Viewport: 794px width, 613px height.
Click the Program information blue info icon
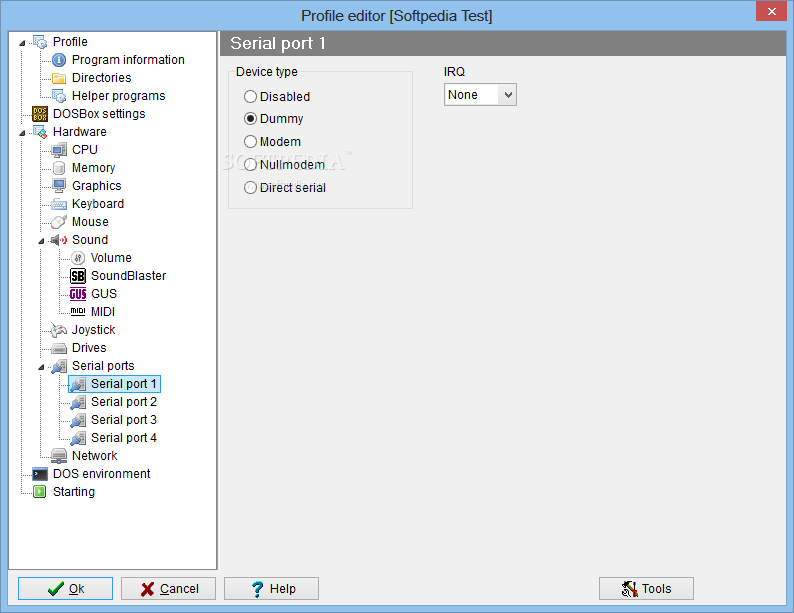coord(59,60)
